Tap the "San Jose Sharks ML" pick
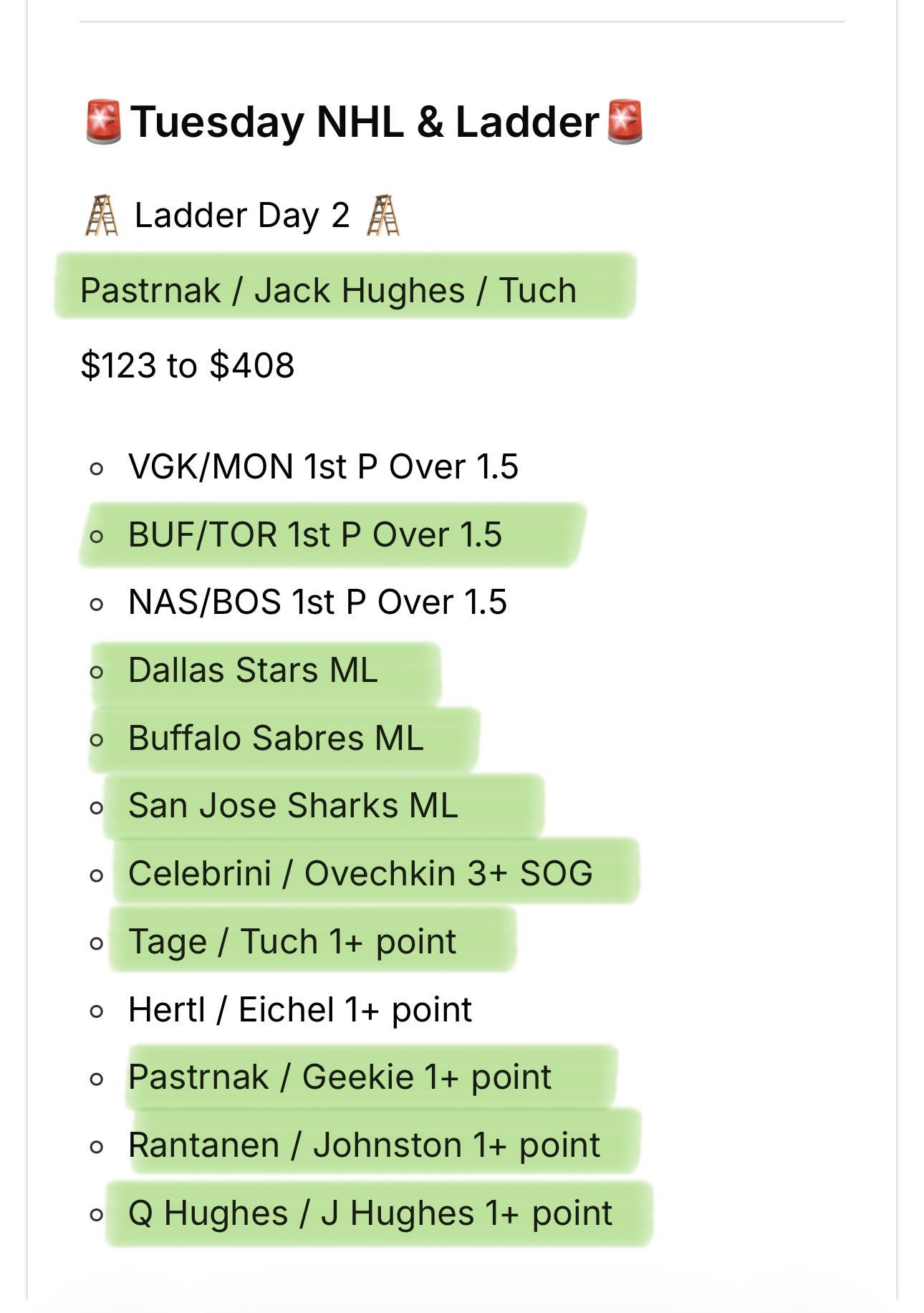The width and height of the screenshot is (924, 1313). 293,806
